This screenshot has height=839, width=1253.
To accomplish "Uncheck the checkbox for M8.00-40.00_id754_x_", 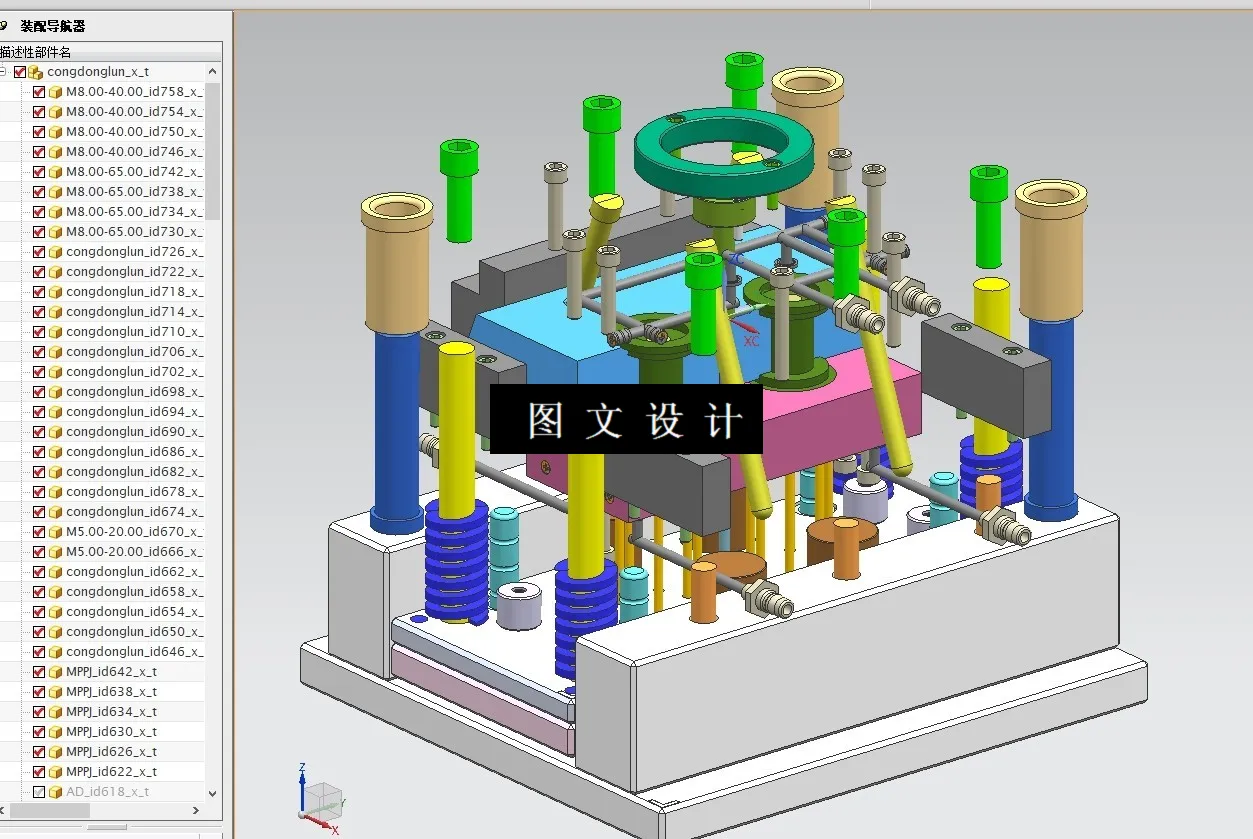I will coord(38,111).
